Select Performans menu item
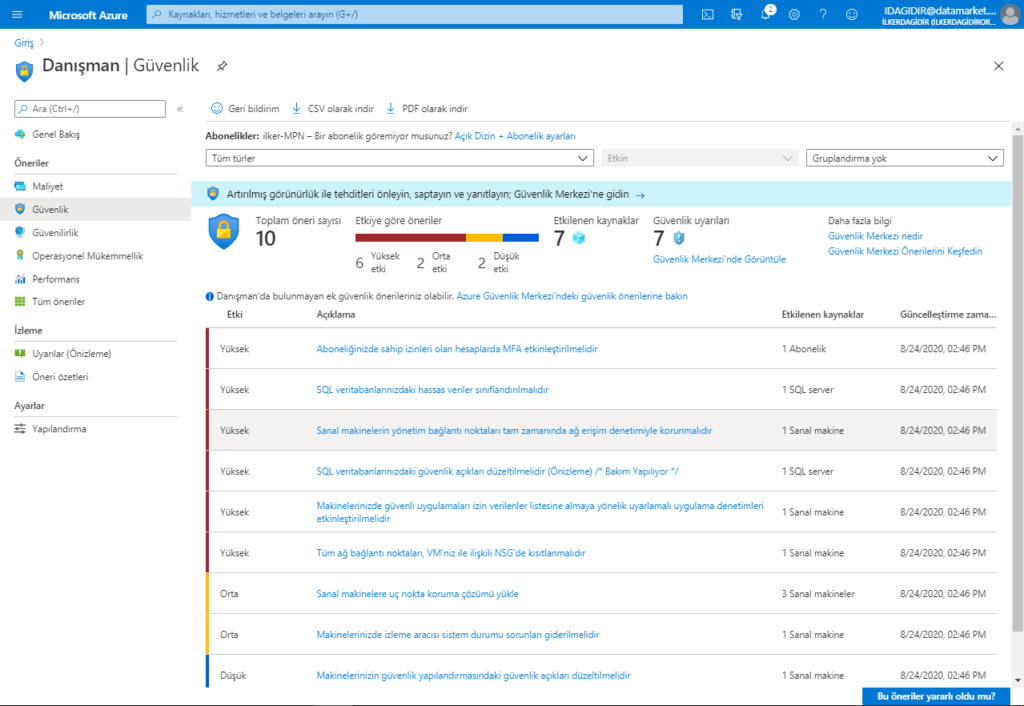1024x706 pixels. pos(56,279)
